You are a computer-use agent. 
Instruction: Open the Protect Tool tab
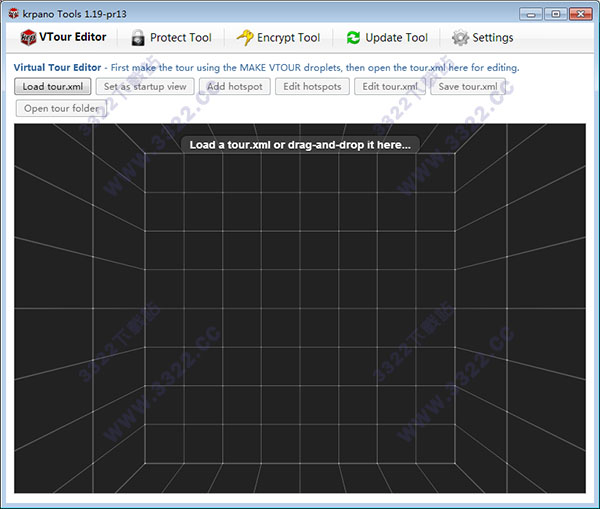click(x=171, y=38)
